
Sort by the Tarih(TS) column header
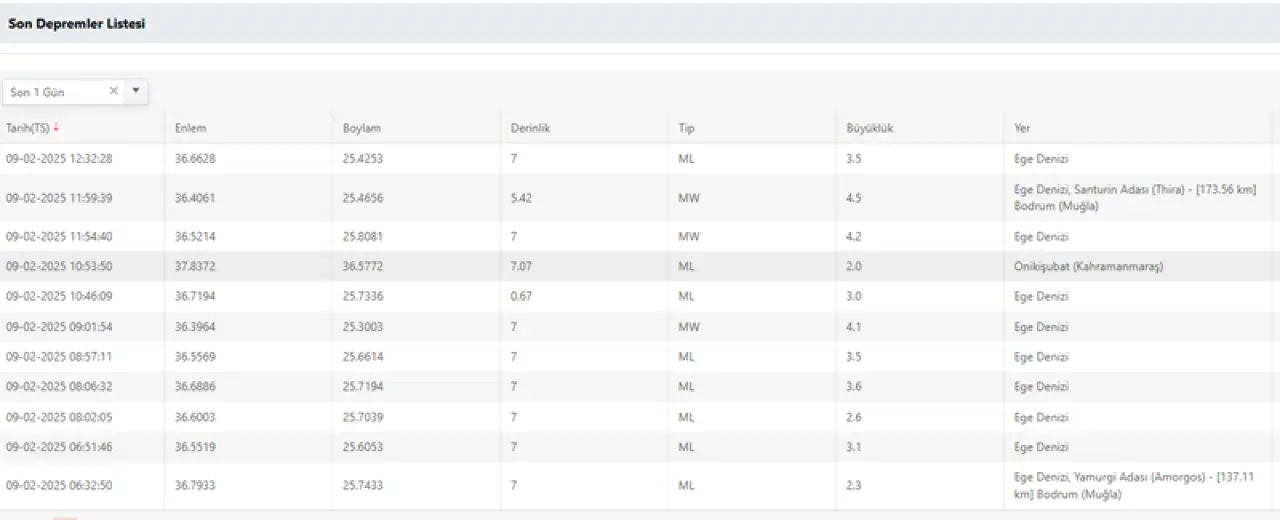click(x=28, y=128)
